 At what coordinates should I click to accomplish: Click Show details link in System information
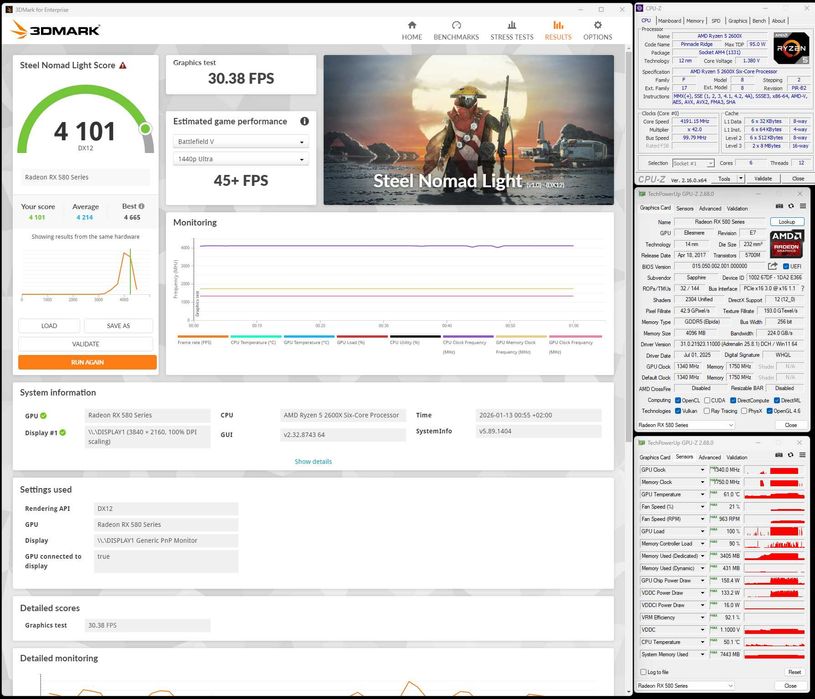pos(313,461)
